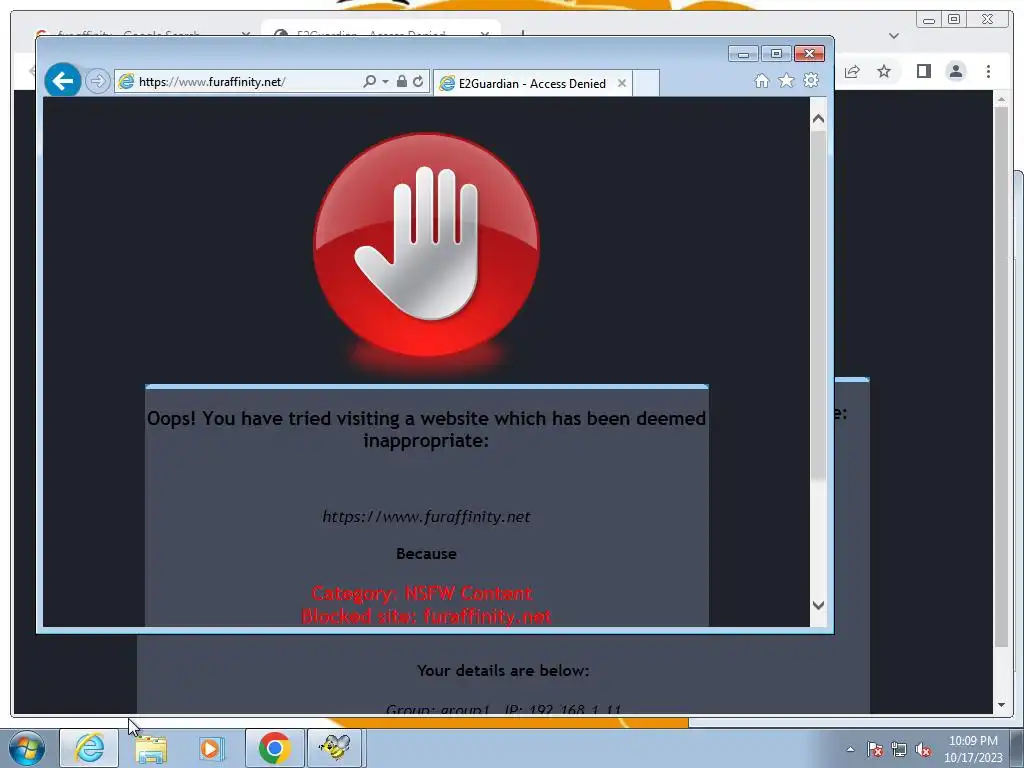The width and height of the screenshot is (1024, 768).
Task: Click the Chrome page vertical scrollbar thumb
Action: (1001, 377)
